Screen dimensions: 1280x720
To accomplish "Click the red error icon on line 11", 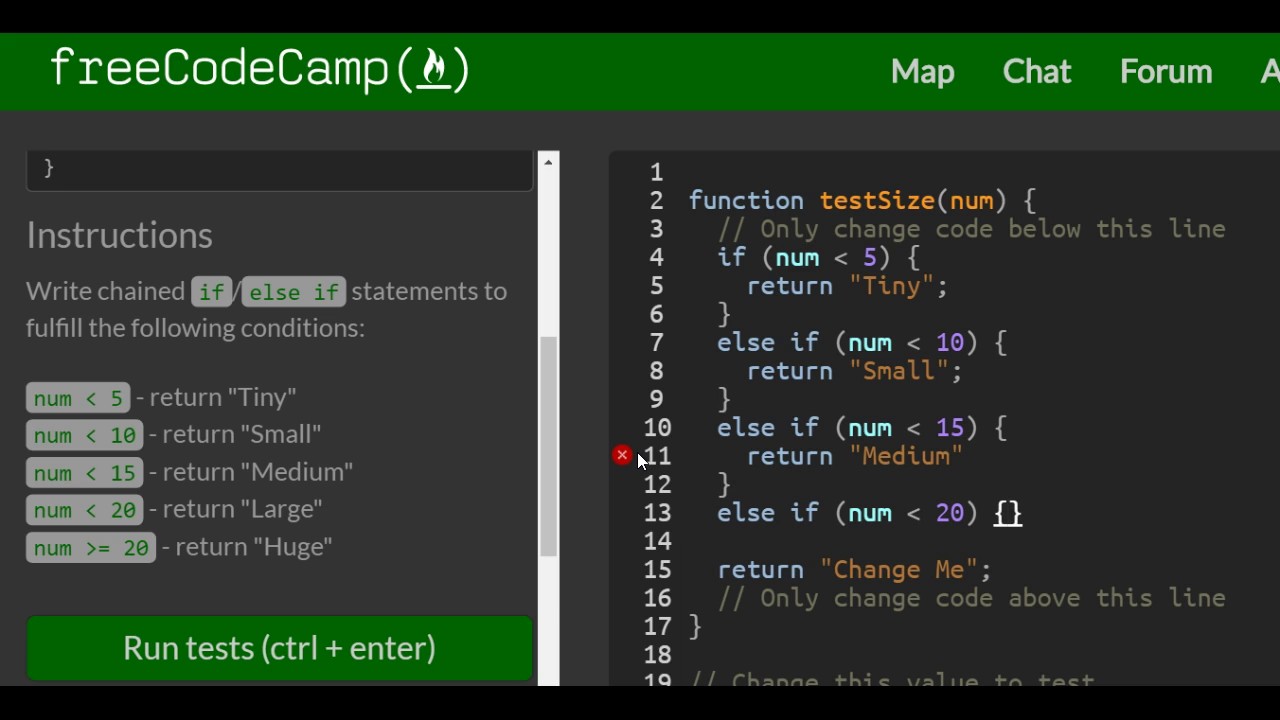I will (622, 455).
